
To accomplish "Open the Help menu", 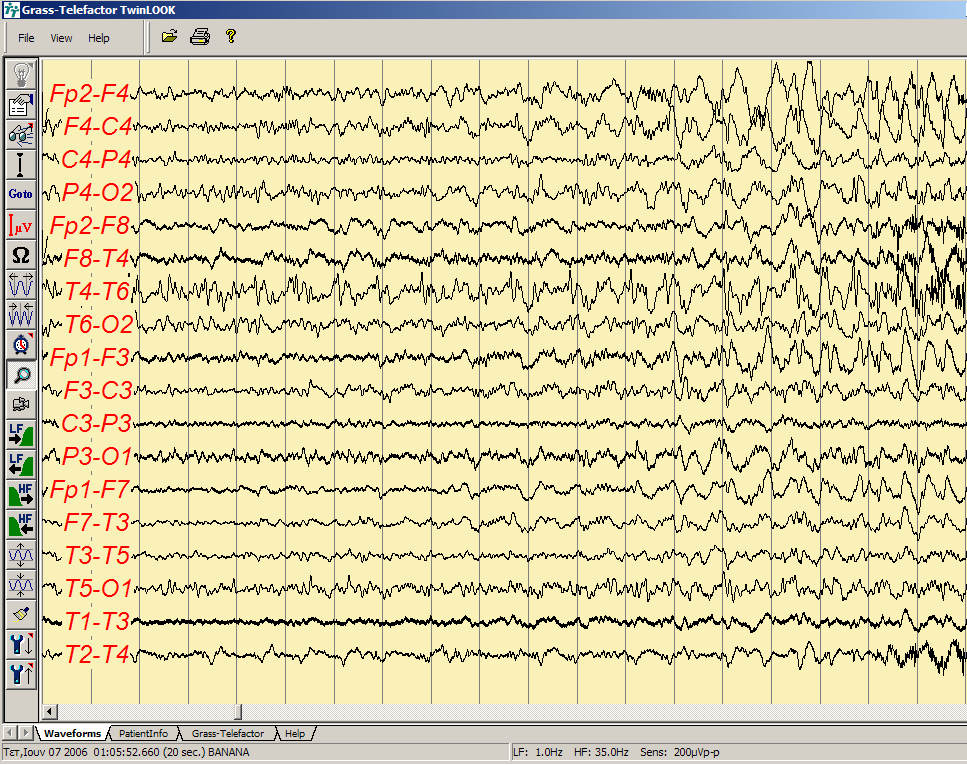I will (x=98, y=38).
